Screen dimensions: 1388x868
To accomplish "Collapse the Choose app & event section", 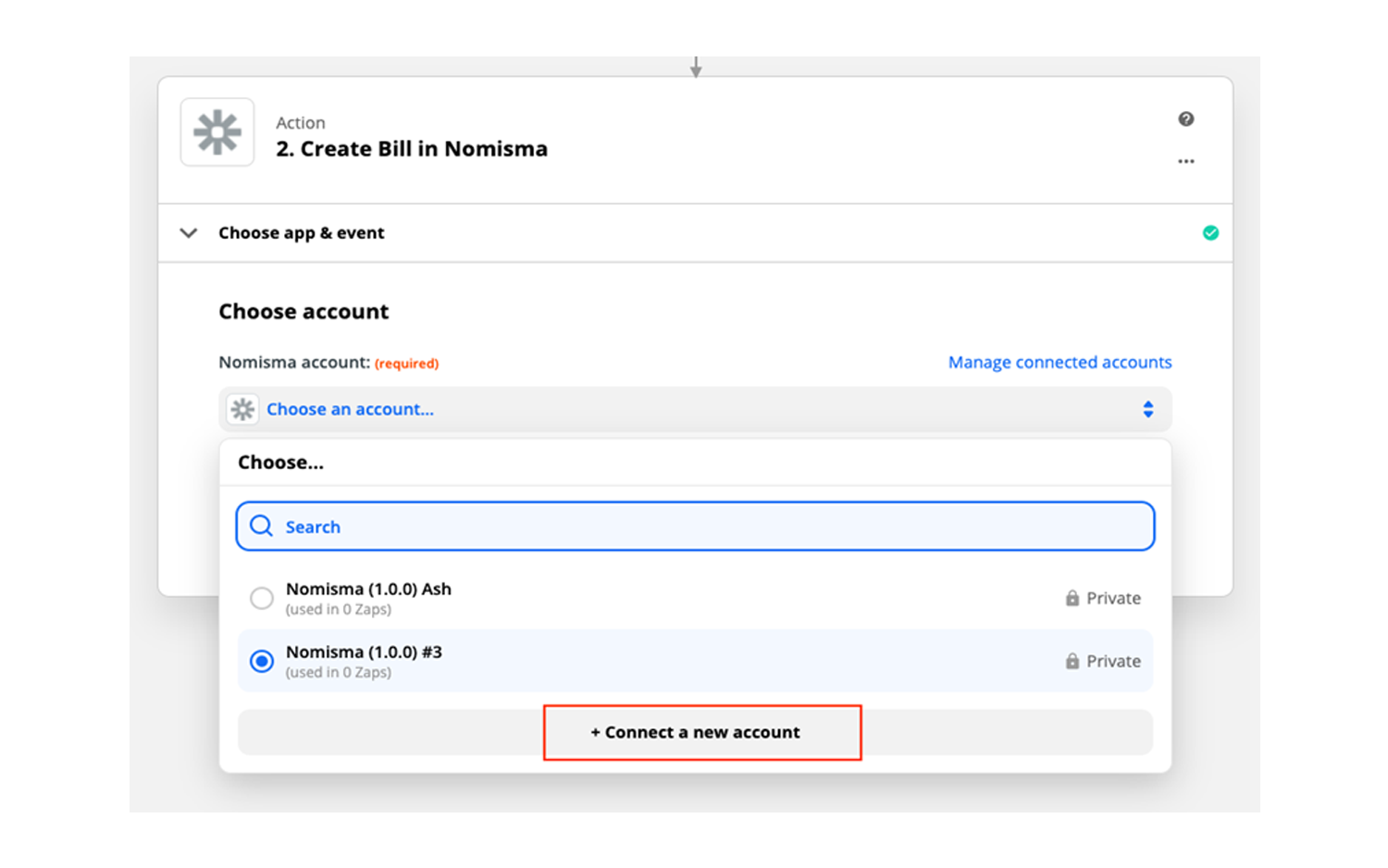I will (x=189, y=233).
